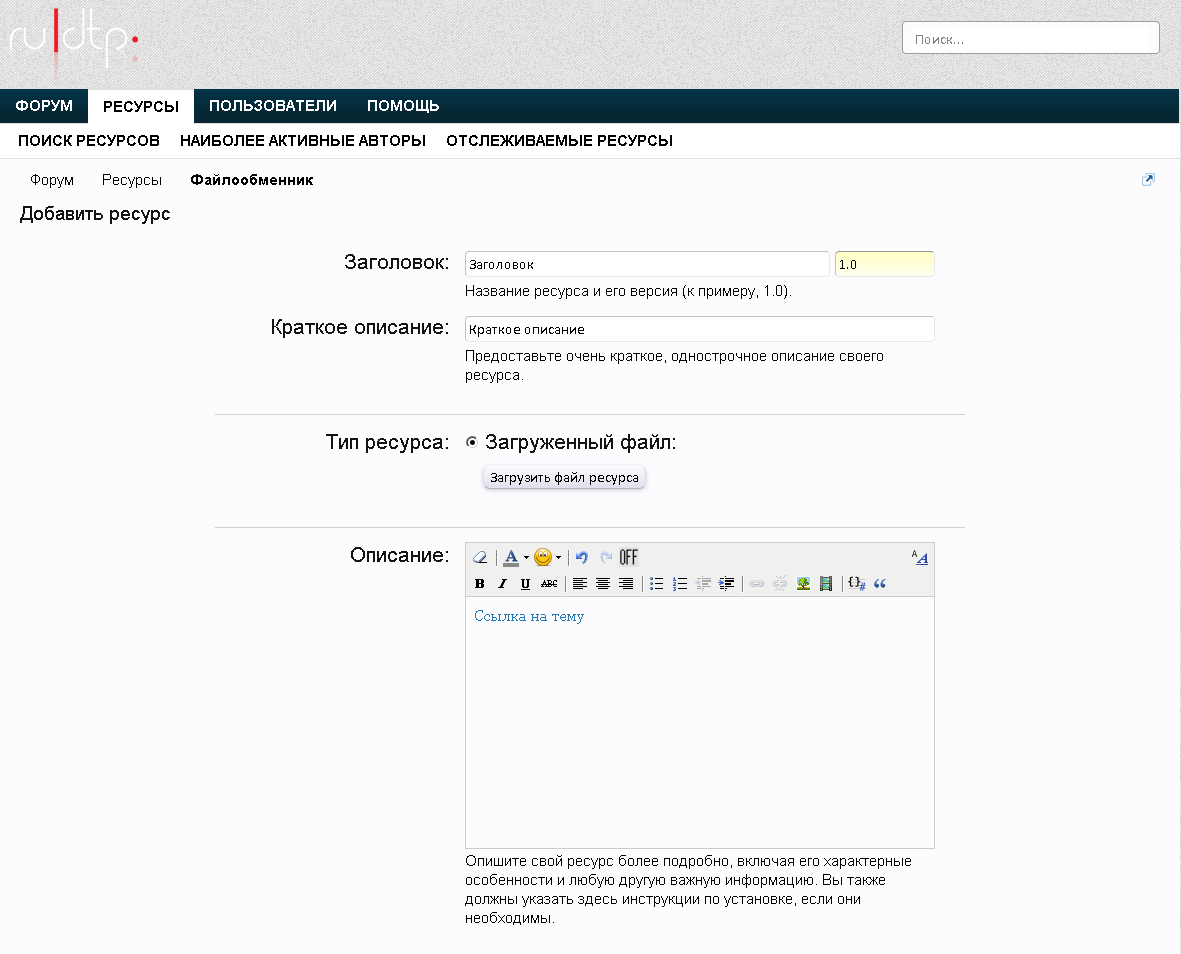Expand the smiley dropdown arrow

558,558
